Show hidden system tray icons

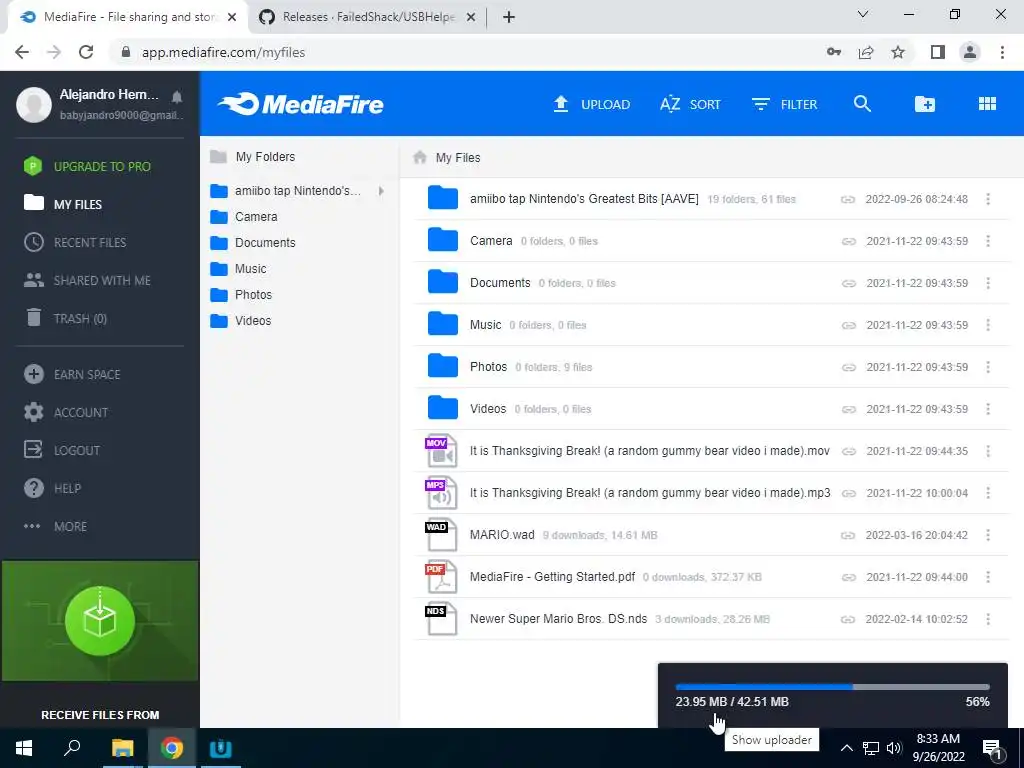click(x=846, y=748)
